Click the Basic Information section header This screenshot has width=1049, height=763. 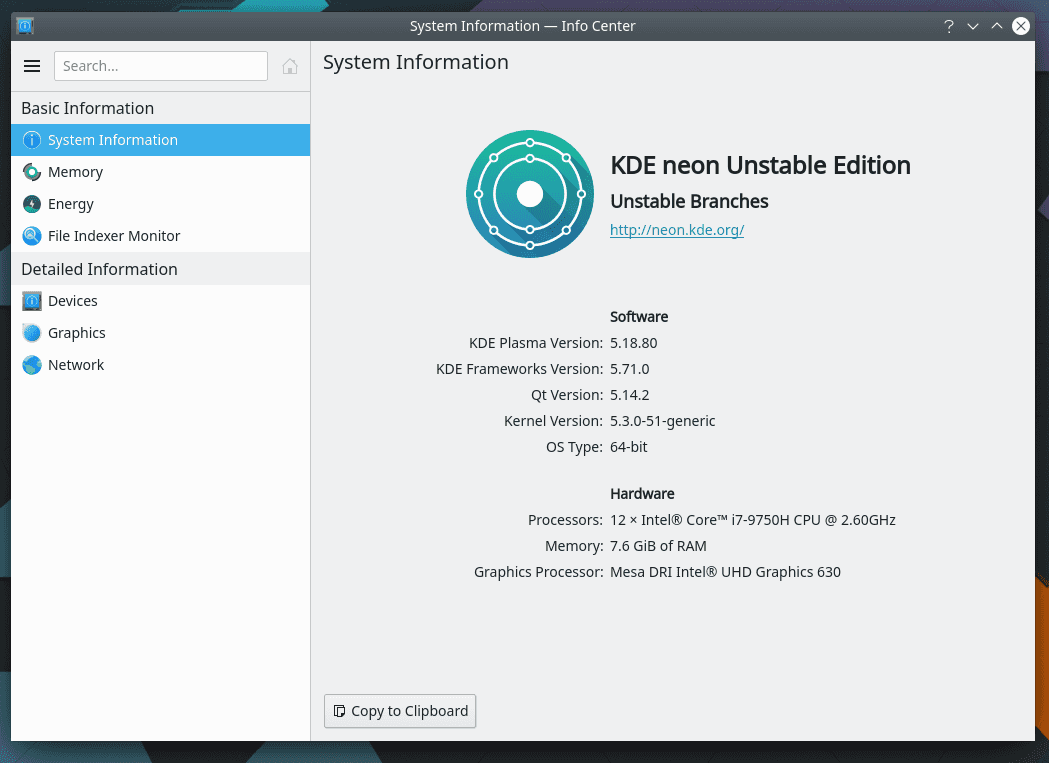pyautogui.click(x=87, y=108)
